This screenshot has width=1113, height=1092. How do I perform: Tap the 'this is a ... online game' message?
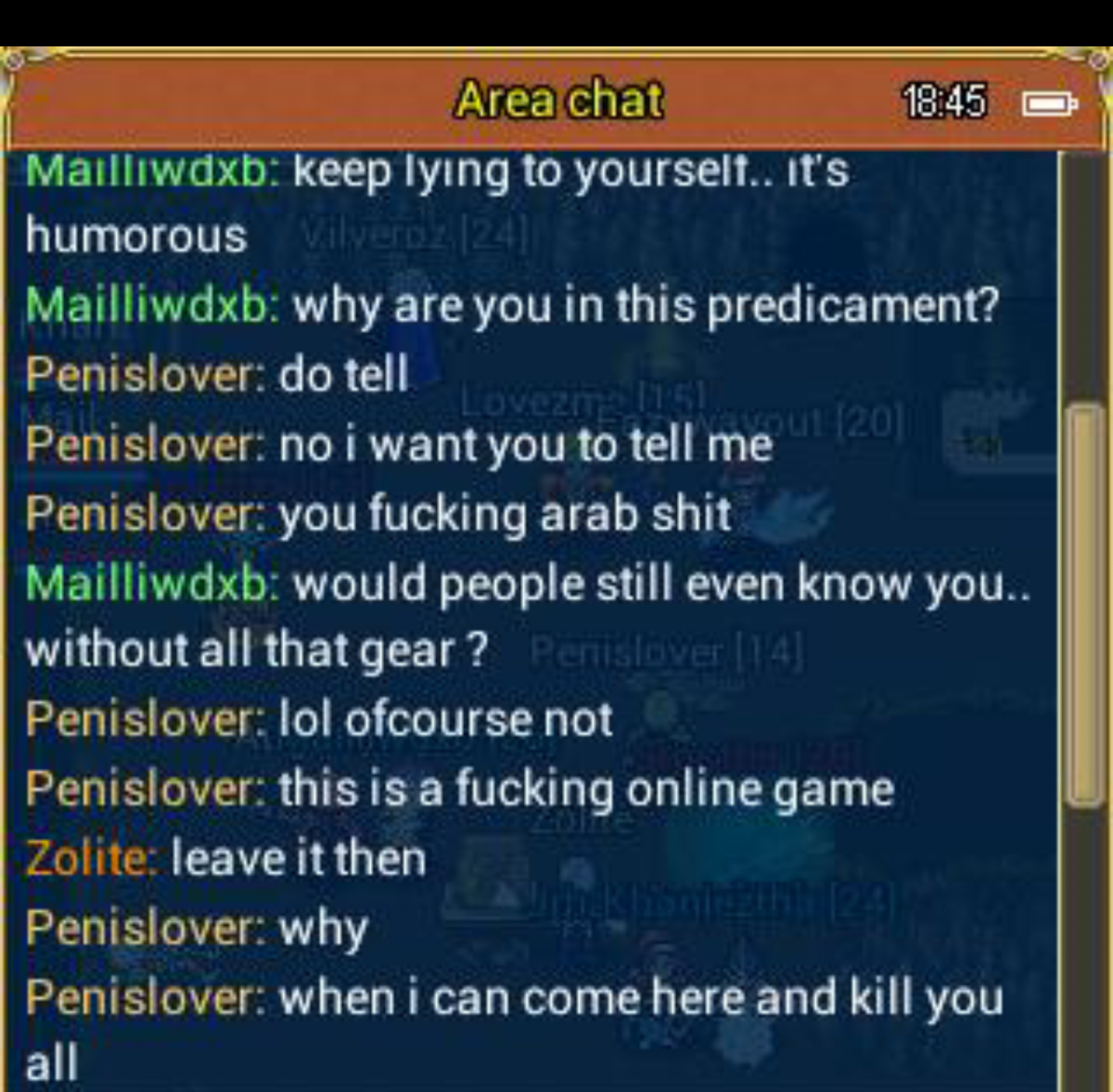click(586, 790)
